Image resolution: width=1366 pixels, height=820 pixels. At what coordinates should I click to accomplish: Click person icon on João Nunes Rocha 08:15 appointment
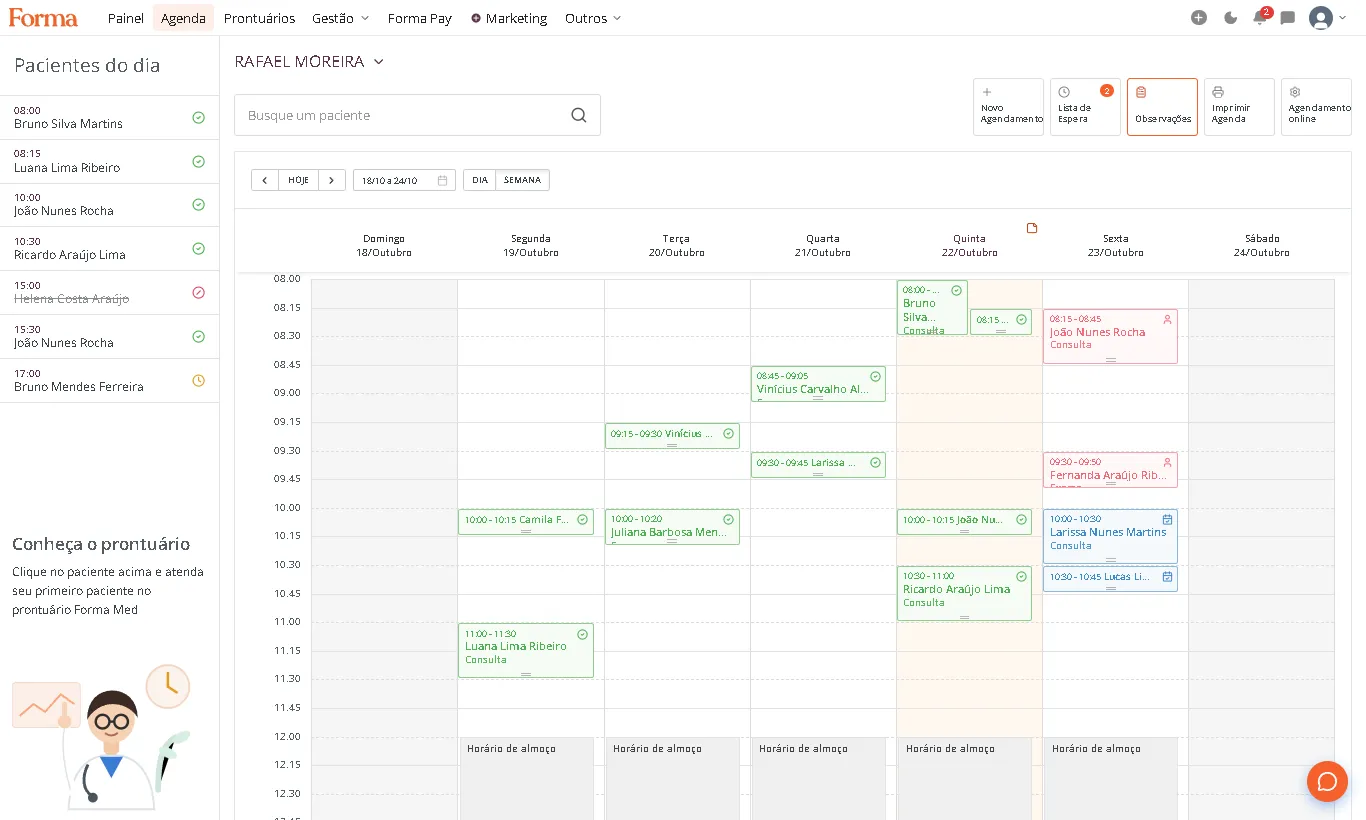[x=1167, y=320]
